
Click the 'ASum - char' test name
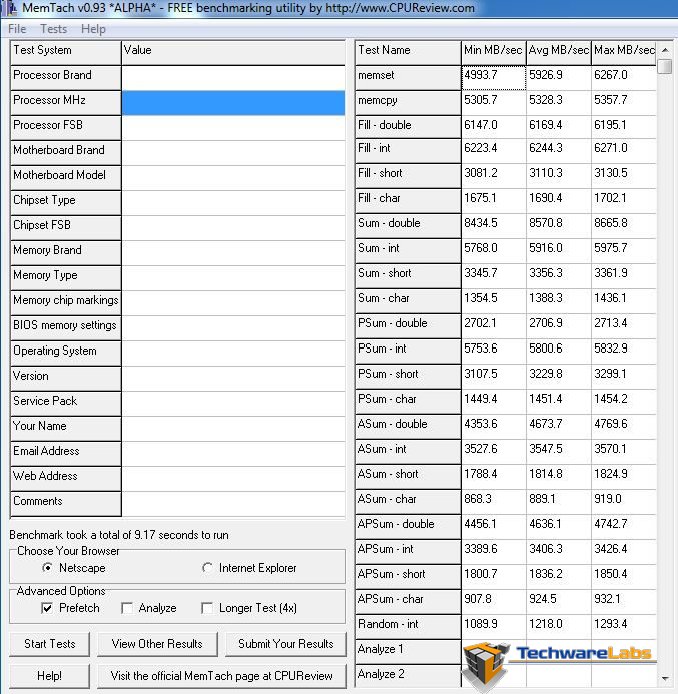point(408,501)
